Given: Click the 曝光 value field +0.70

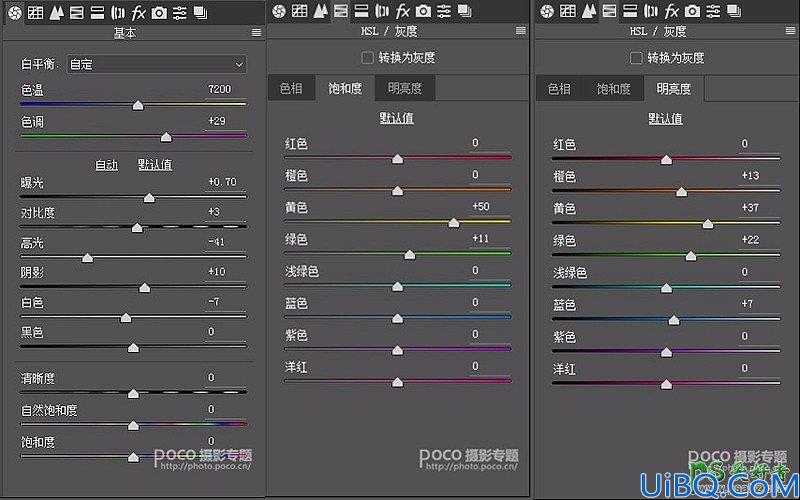Looking at the screenshot, I should pos(226,182).
